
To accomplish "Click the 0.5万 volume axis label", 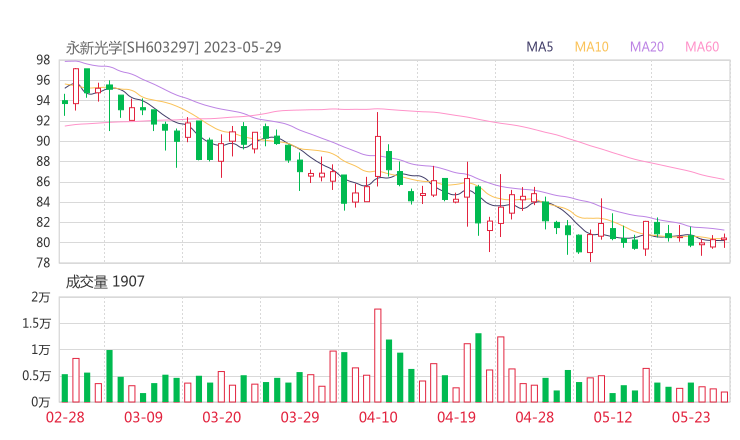I will coord(36,376).
